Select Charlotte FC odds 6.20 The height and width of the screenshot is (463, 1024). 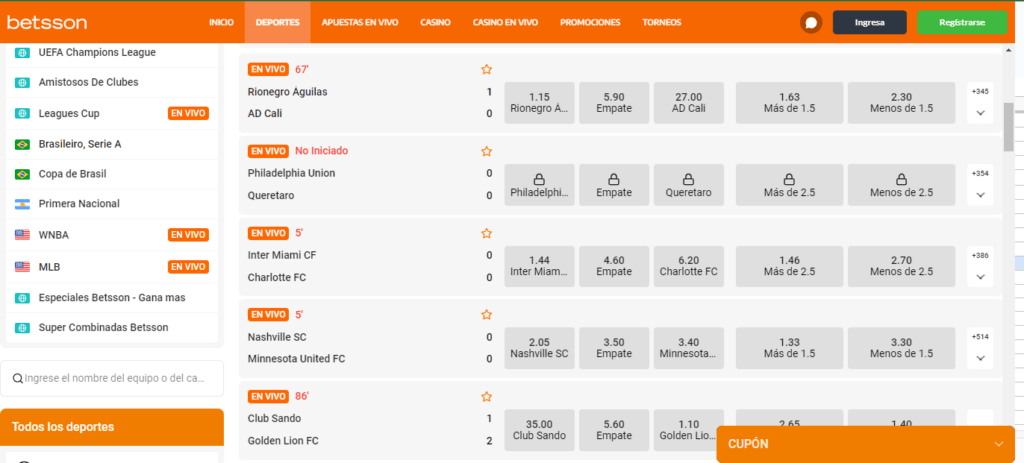pos(688,267)
